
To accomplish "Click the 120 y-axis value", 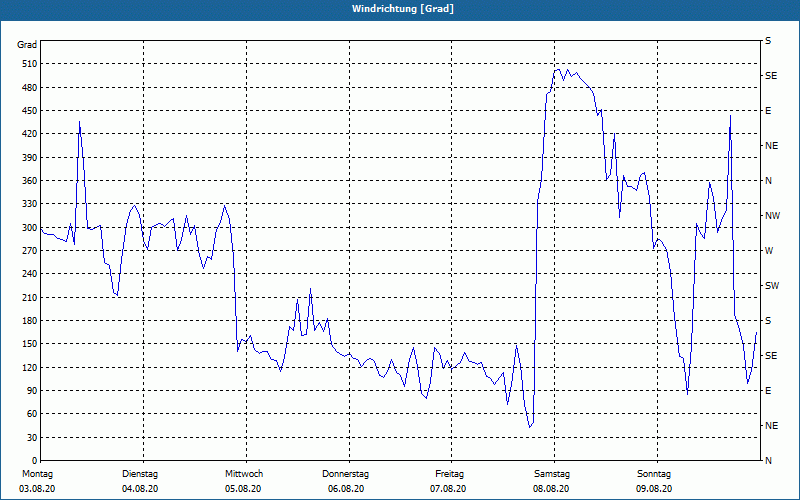I will pyautogui.click(x=30, y=367).
